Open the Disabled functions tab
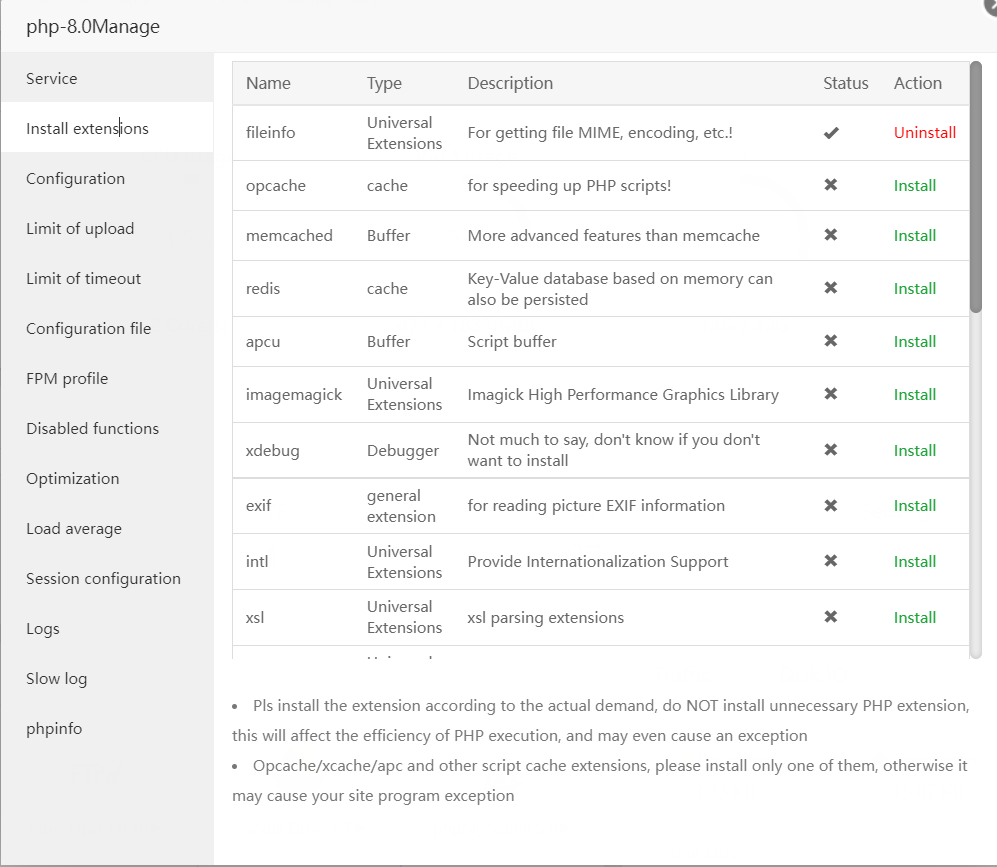This screenshot has height=867, width=997. (92, 428)
